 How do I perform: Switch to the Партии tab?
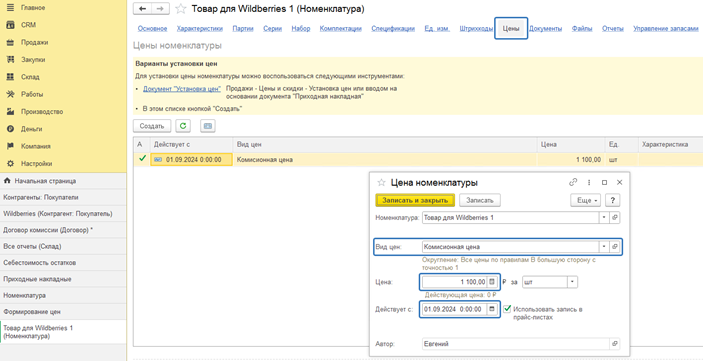click(x=243, y=29)
